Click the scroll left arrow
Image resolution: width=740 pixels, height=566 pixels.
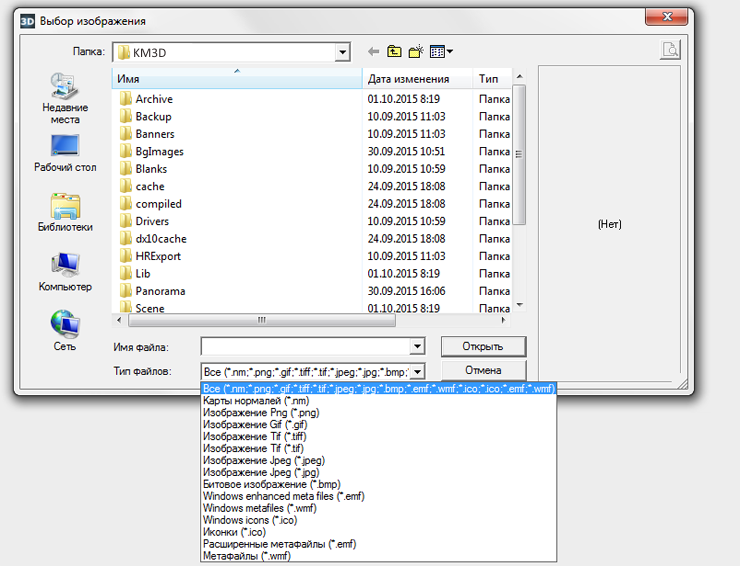(x=119, y=320)
